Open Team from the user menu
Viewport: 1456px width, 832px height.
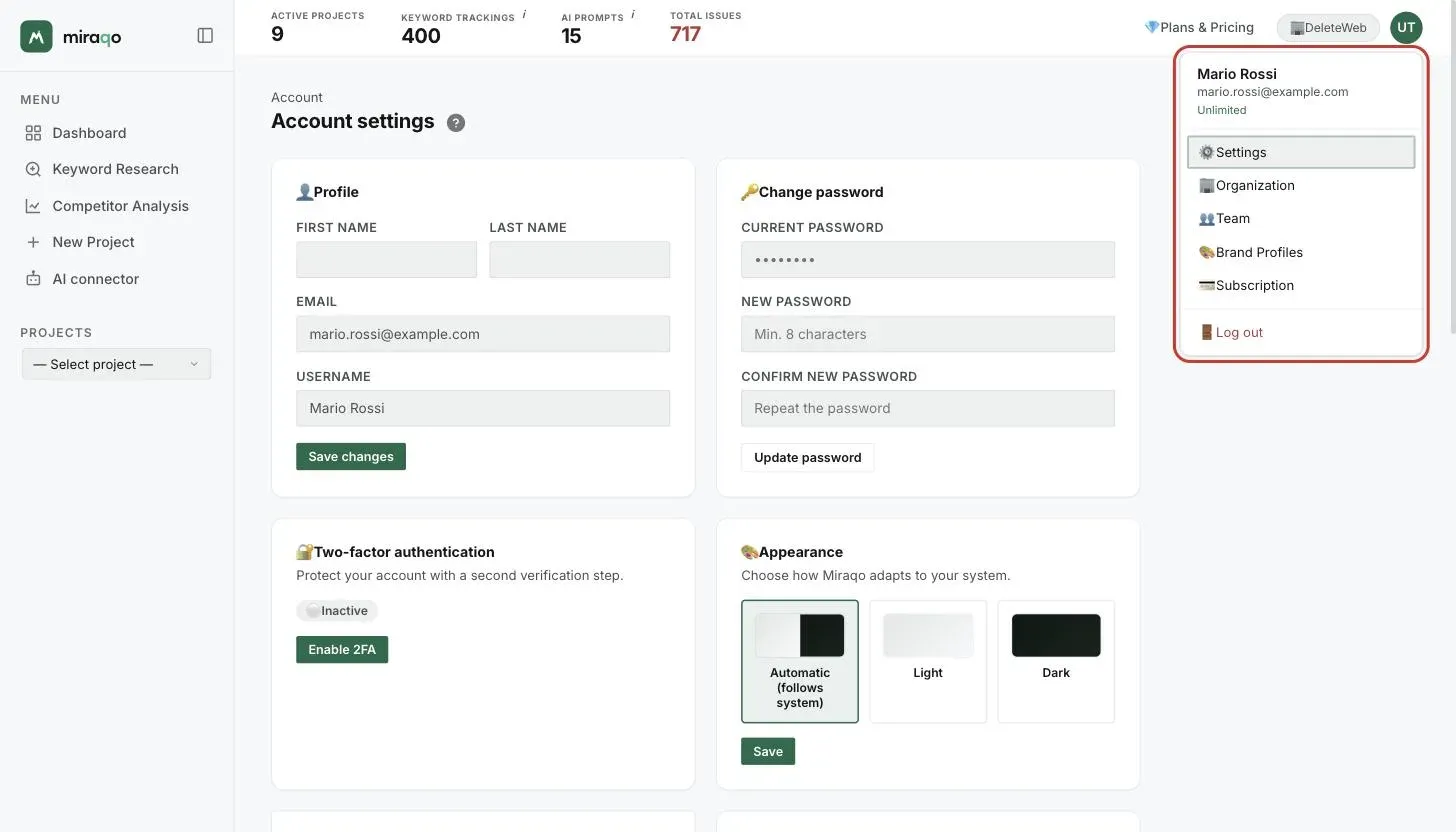point(1301,218)
